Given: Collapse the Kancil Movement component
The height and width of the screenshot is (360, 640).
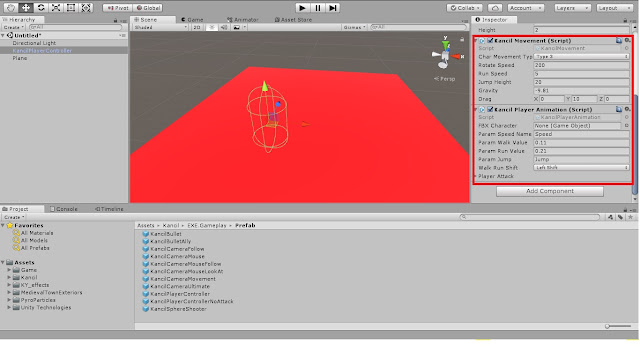Looking at the screenshot, I should click(476, 40).
